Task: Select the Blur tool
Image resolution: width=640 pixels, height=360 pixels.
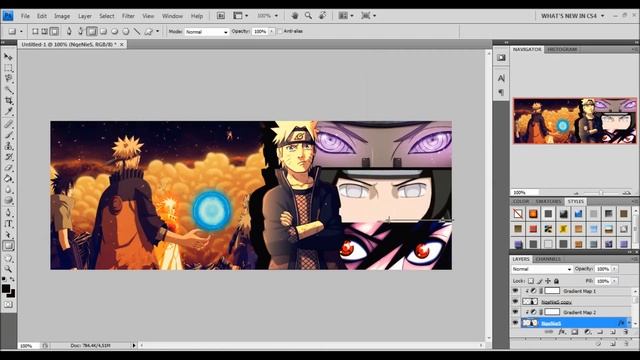Action: [x=8, y=190]
